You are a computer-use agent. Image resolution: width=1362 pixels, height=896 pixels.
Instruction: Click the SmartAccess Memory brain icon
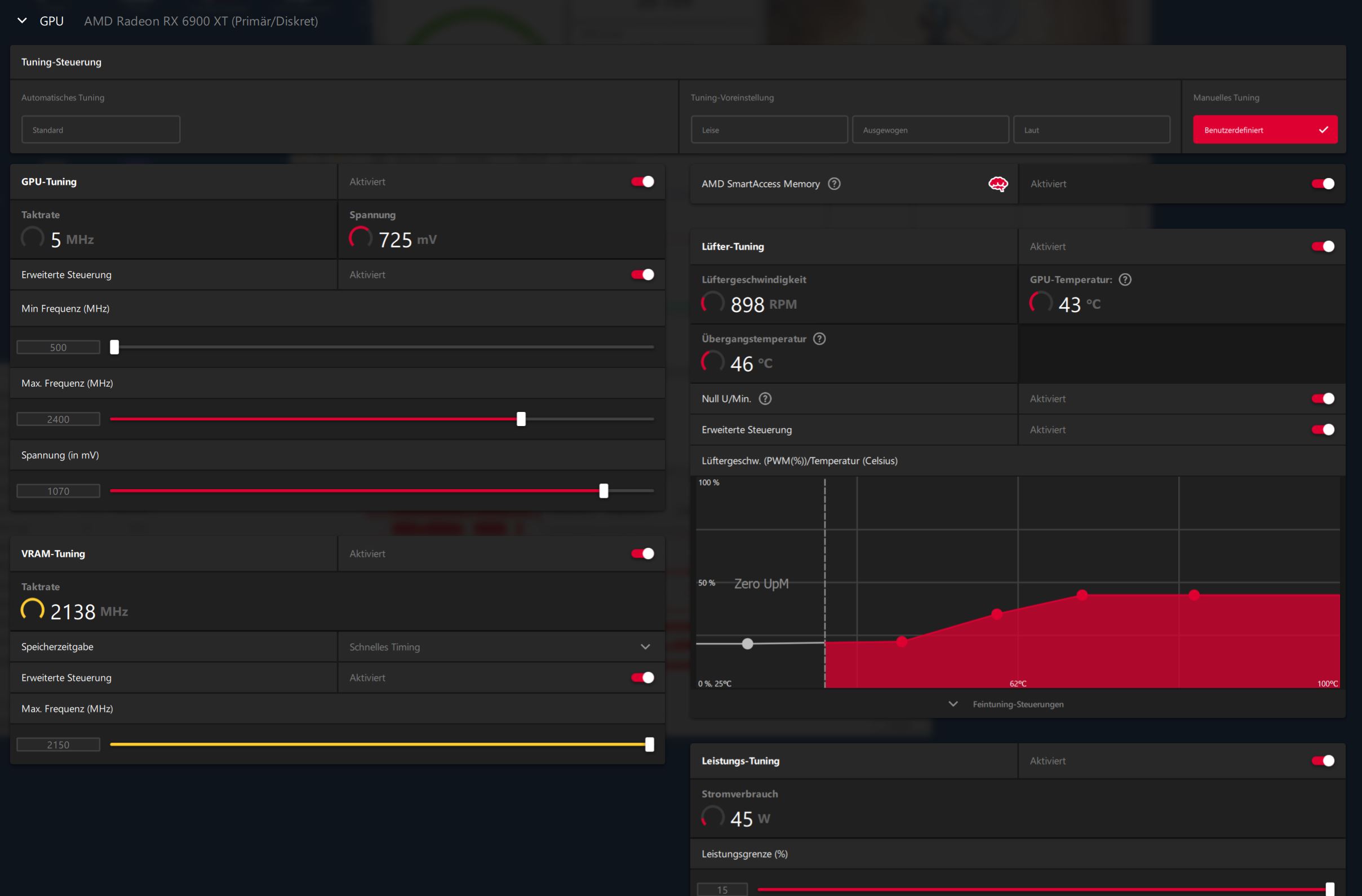(997, 184)
